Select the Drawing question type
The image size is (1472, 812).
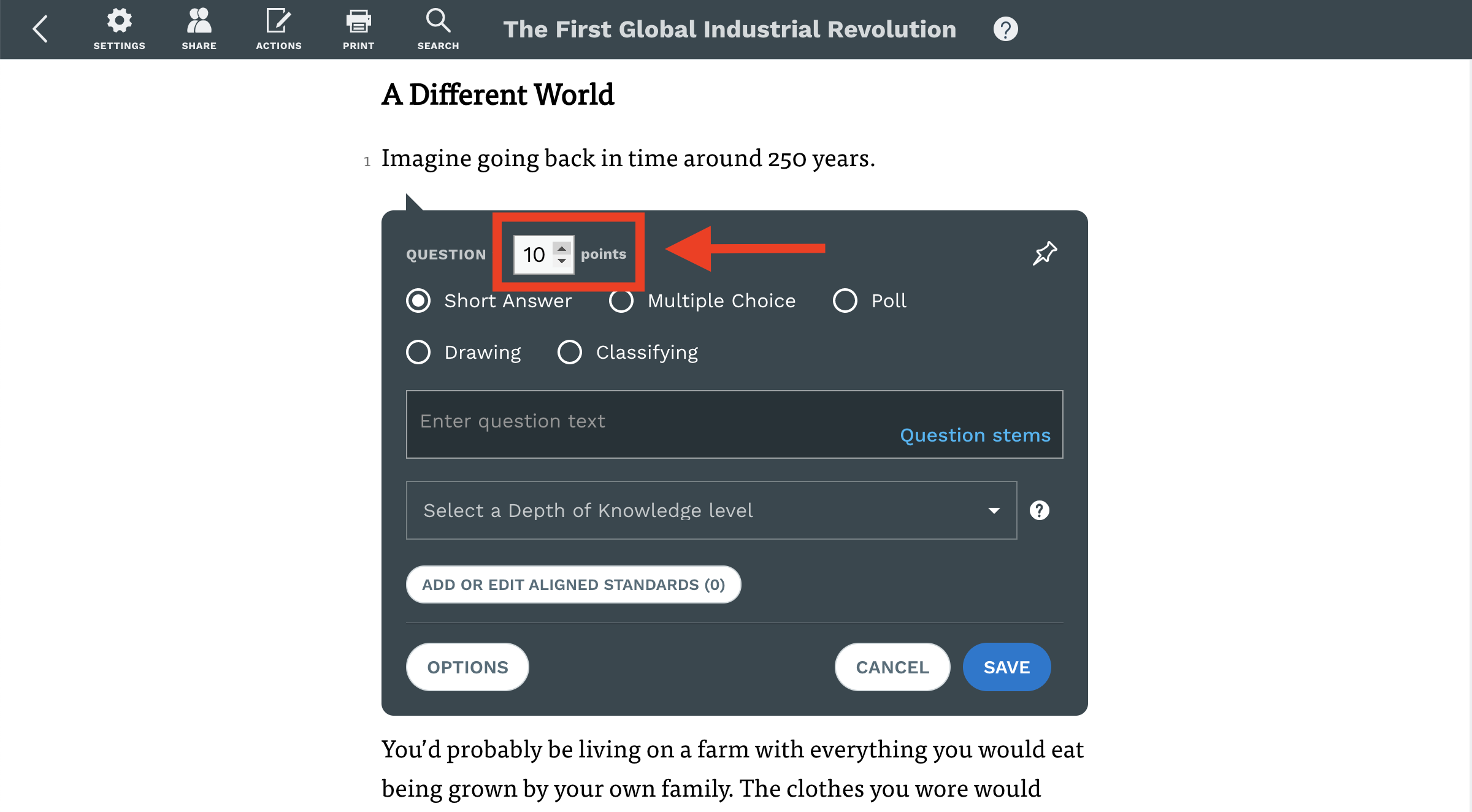pos(418,352)
